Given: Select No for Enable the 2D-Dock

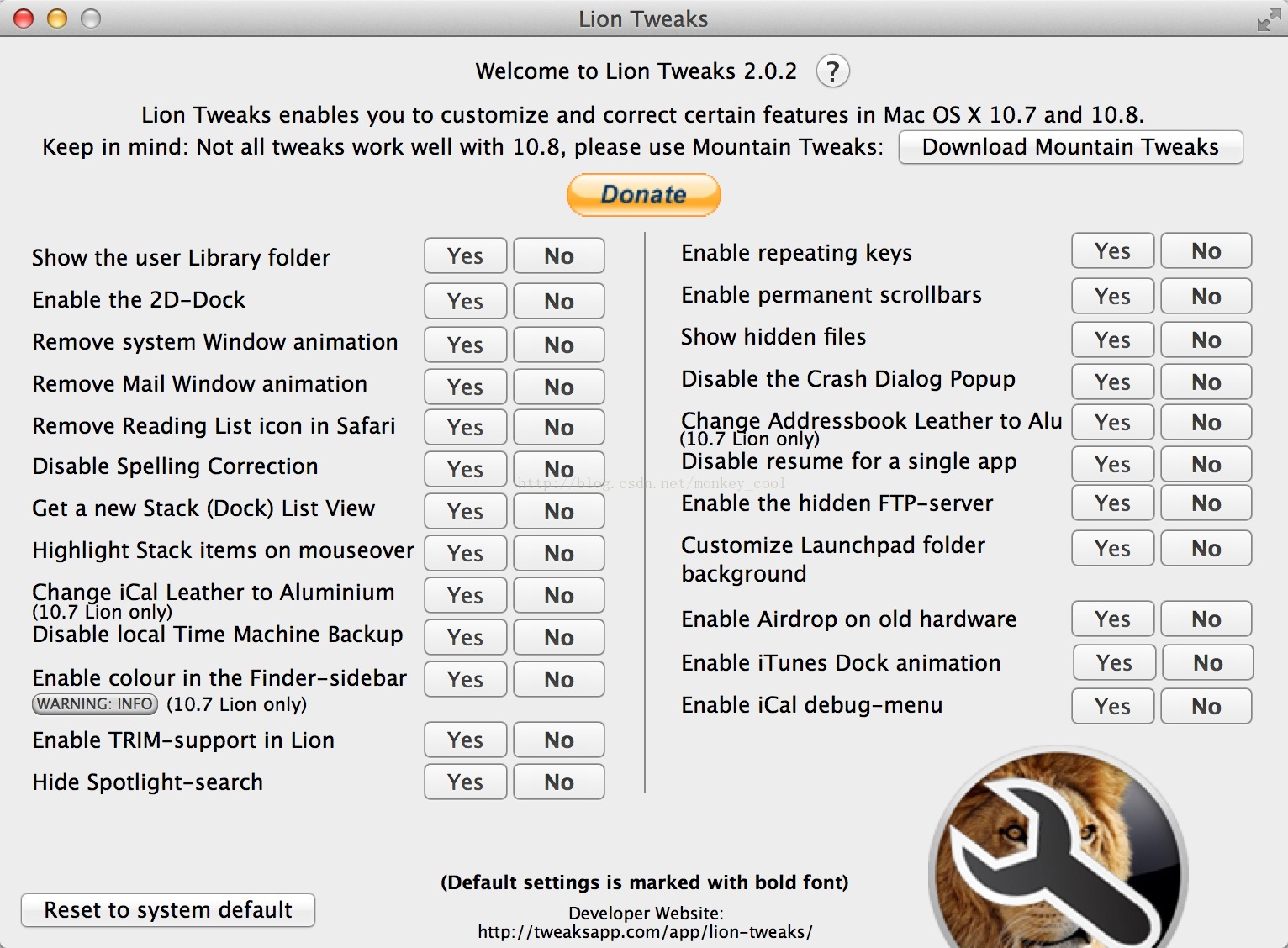Looking at the screenshot, I should coord(559,302).
